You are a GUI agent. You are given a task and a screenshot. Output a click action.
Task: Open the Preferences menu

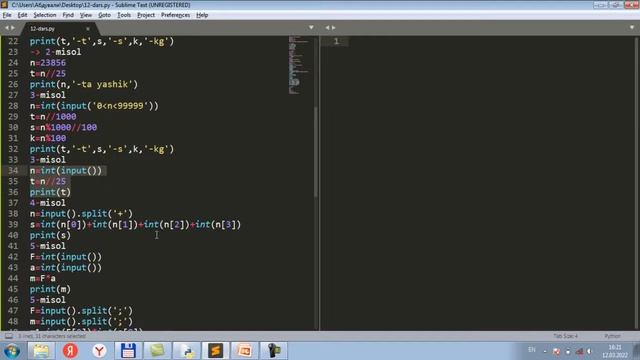pos(175,15)
